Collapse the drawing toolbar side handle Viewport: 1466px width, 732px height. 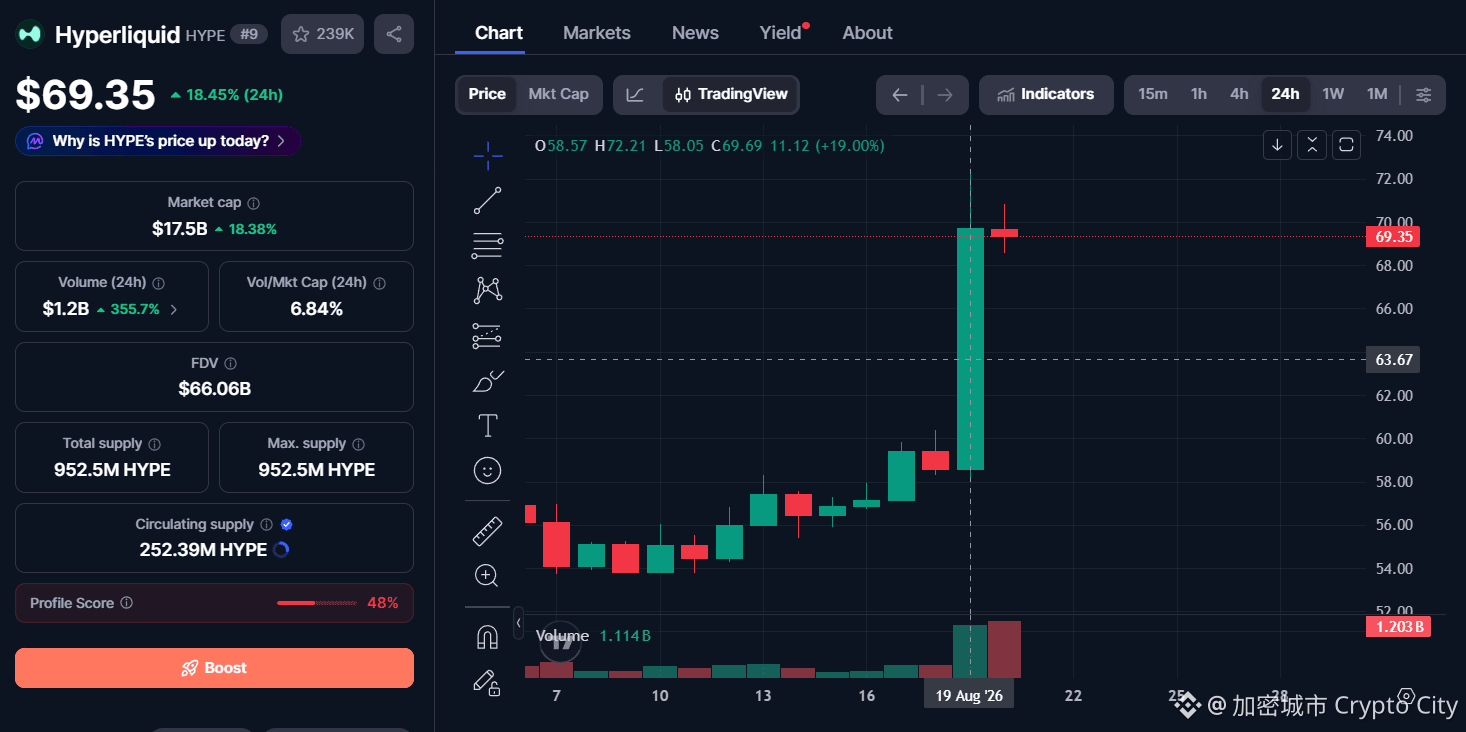pos(518,622)
